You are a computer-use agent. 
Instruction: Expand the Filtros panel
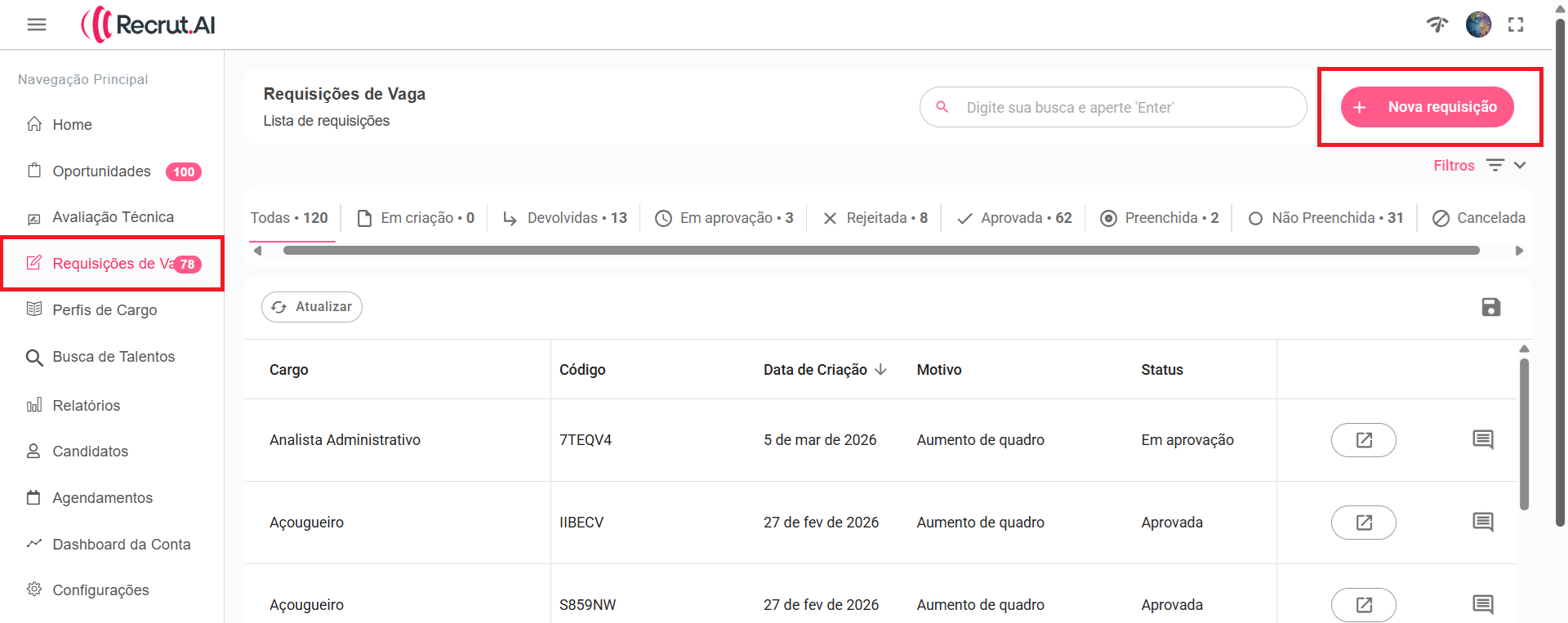pos(1479,166)
